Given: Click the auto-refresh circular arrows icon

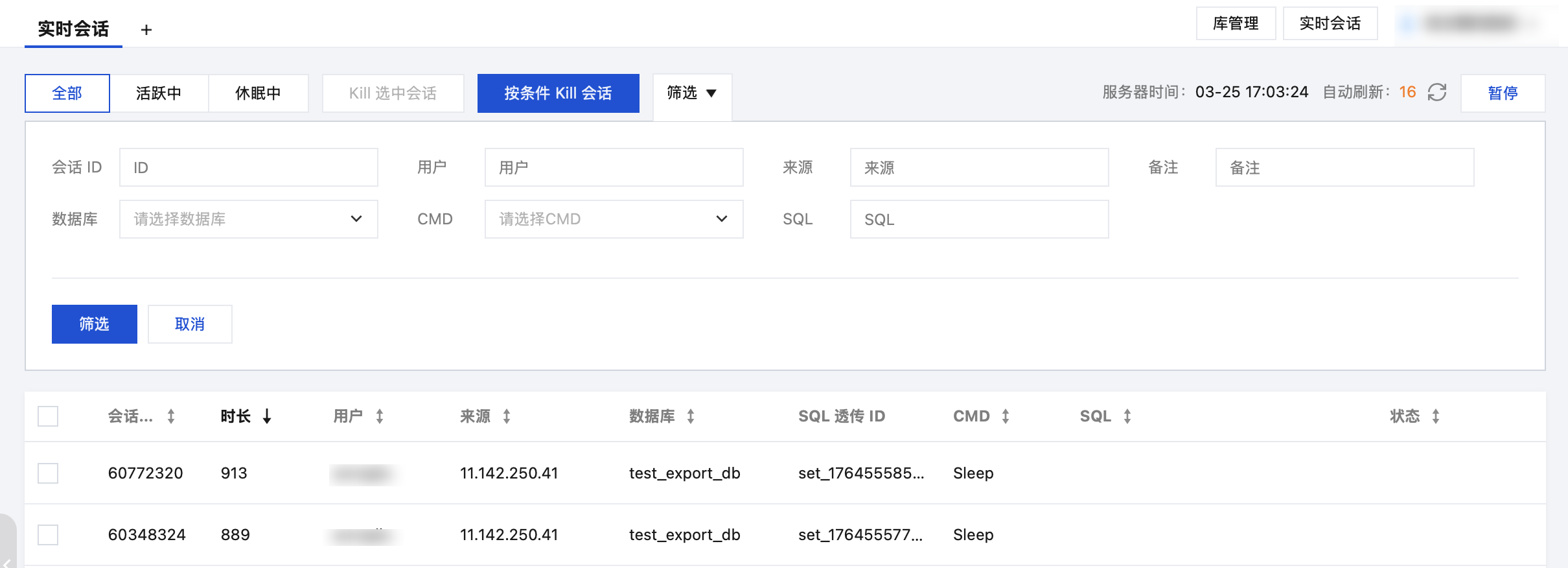Looking at the screenshot, I should 1436,93.
